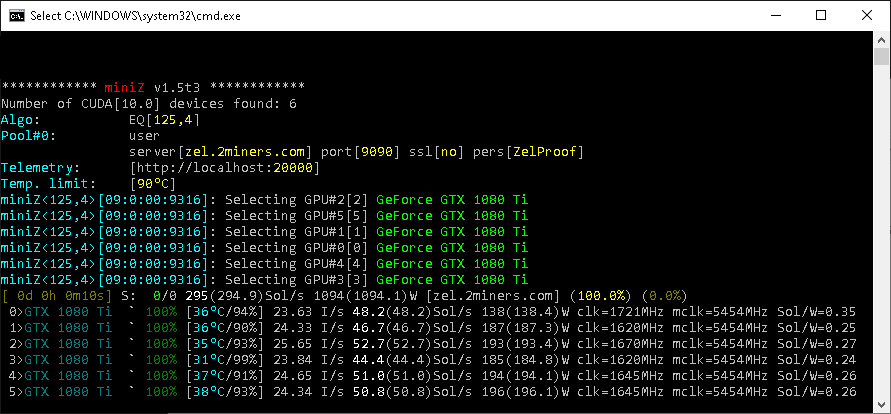
Task: Minimize the cmd.exe window
Action: click(774, 15)
